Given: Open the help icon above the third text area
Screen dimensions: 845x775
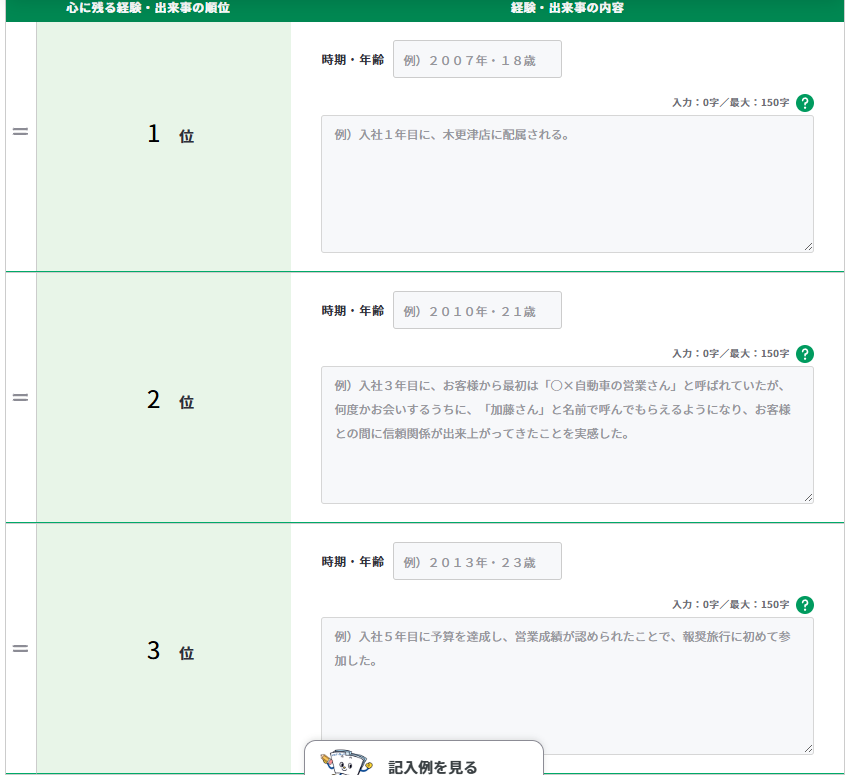Looking at the screenshot, I should (x=805, y=605).
